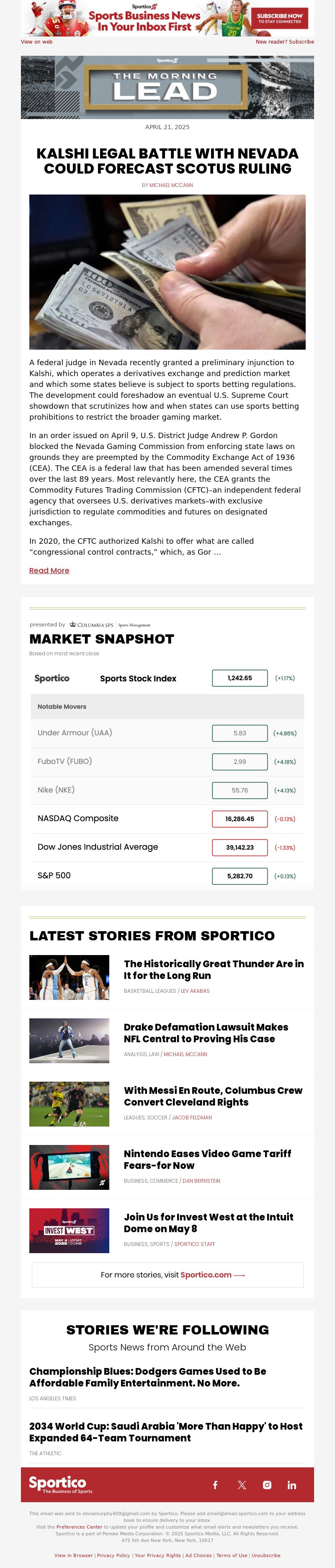The height and width of the screenshot is (1568, 335).
Task: Click author Michael McCann byline
Action: [x=171, y=185]
